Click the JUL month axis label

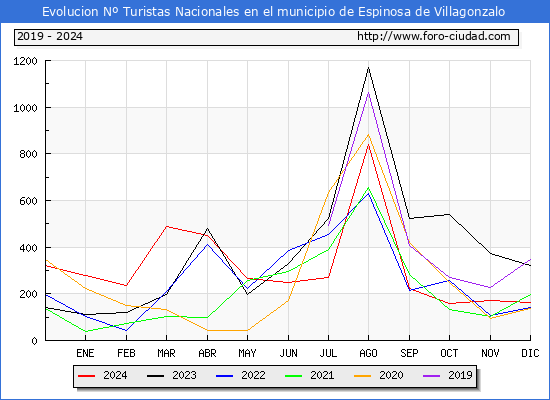click(328, 353)
